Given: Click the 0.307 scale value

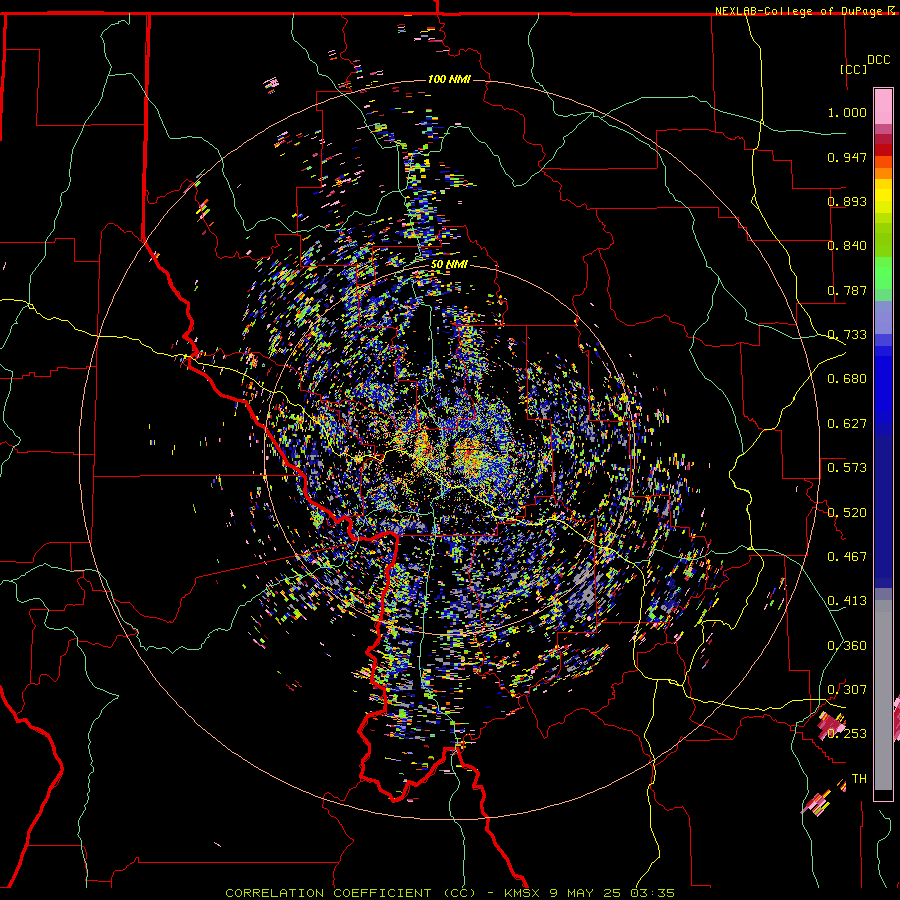Looking at the screenshot, I should pos(847,690).
